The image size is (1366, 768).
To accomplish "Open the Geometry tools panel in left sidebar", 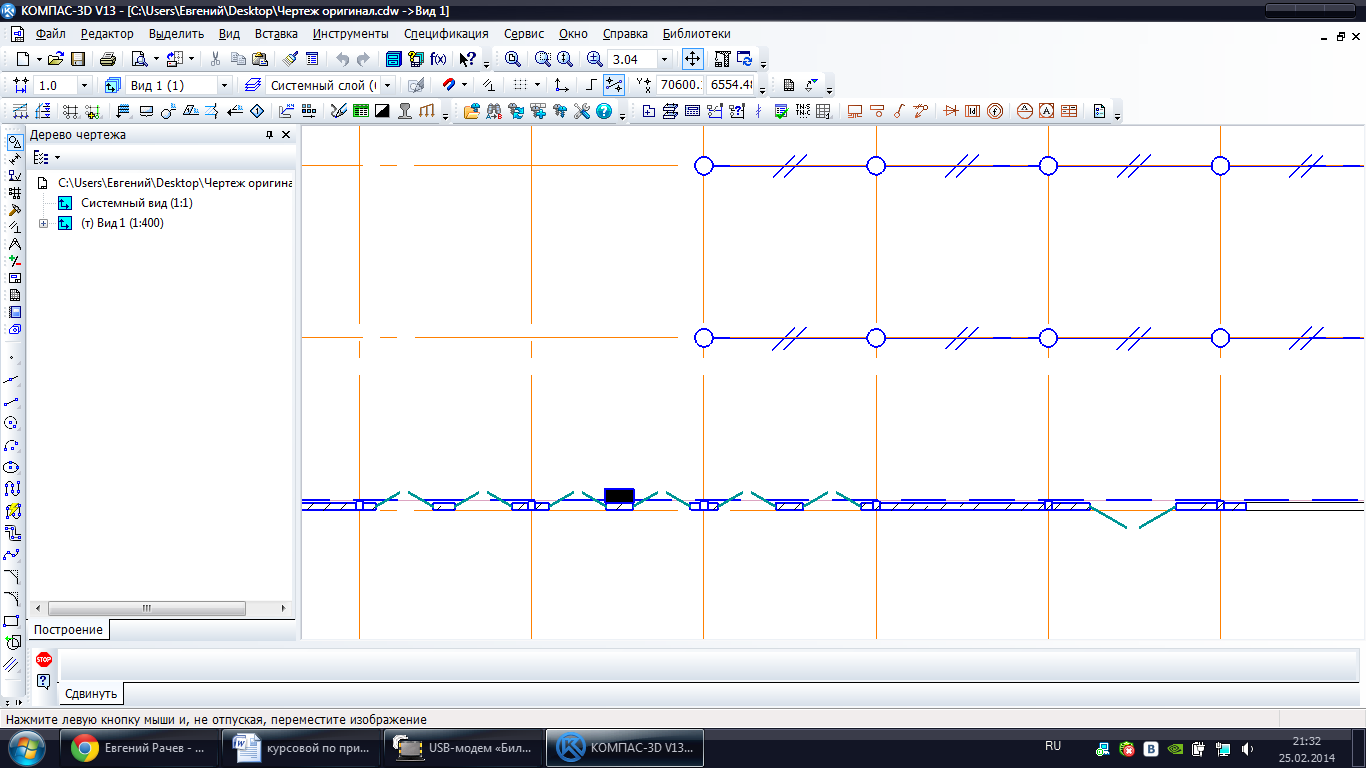I will 14,142.
